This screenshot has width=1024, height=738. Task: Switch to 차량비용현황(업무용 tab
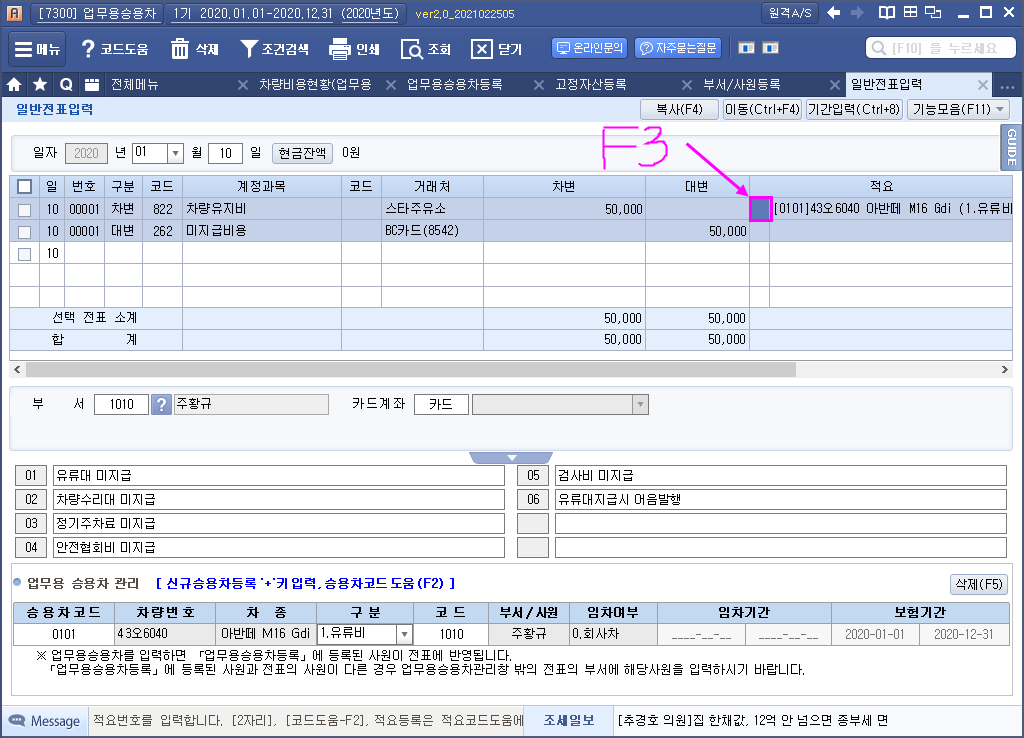315,84
